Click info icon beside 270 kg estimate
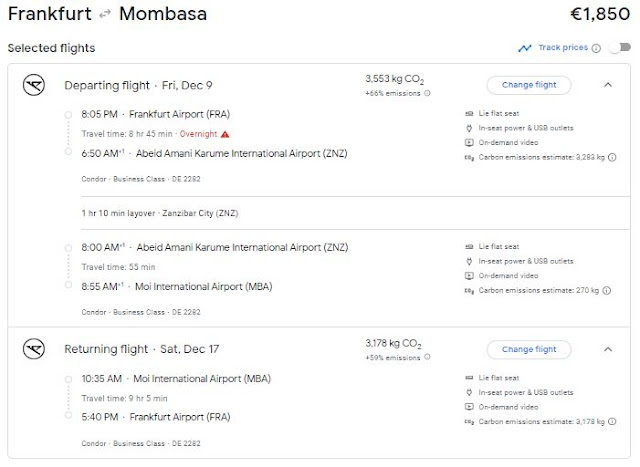 (606, 291)
